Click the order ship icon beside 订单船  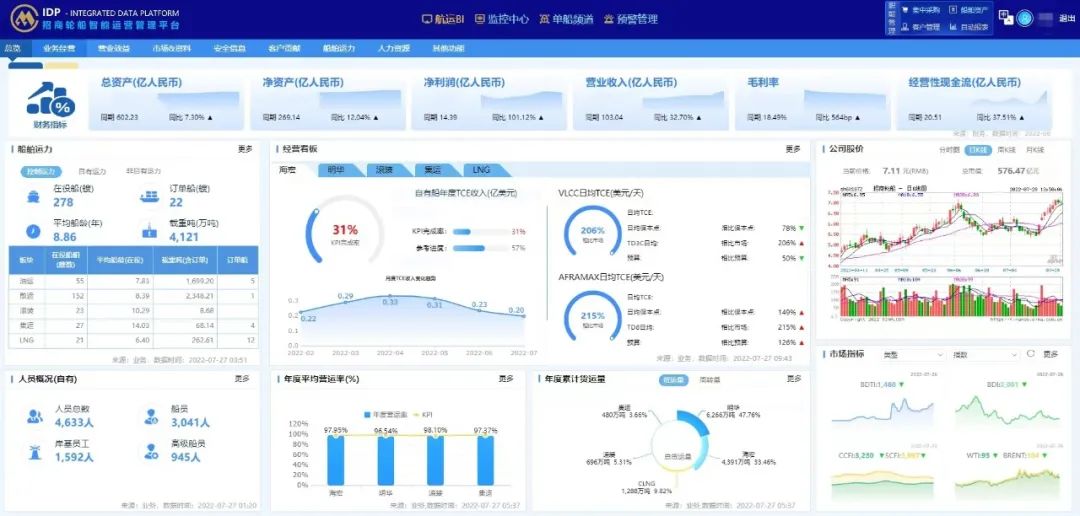pyautogui.click(x=149, y=196)
